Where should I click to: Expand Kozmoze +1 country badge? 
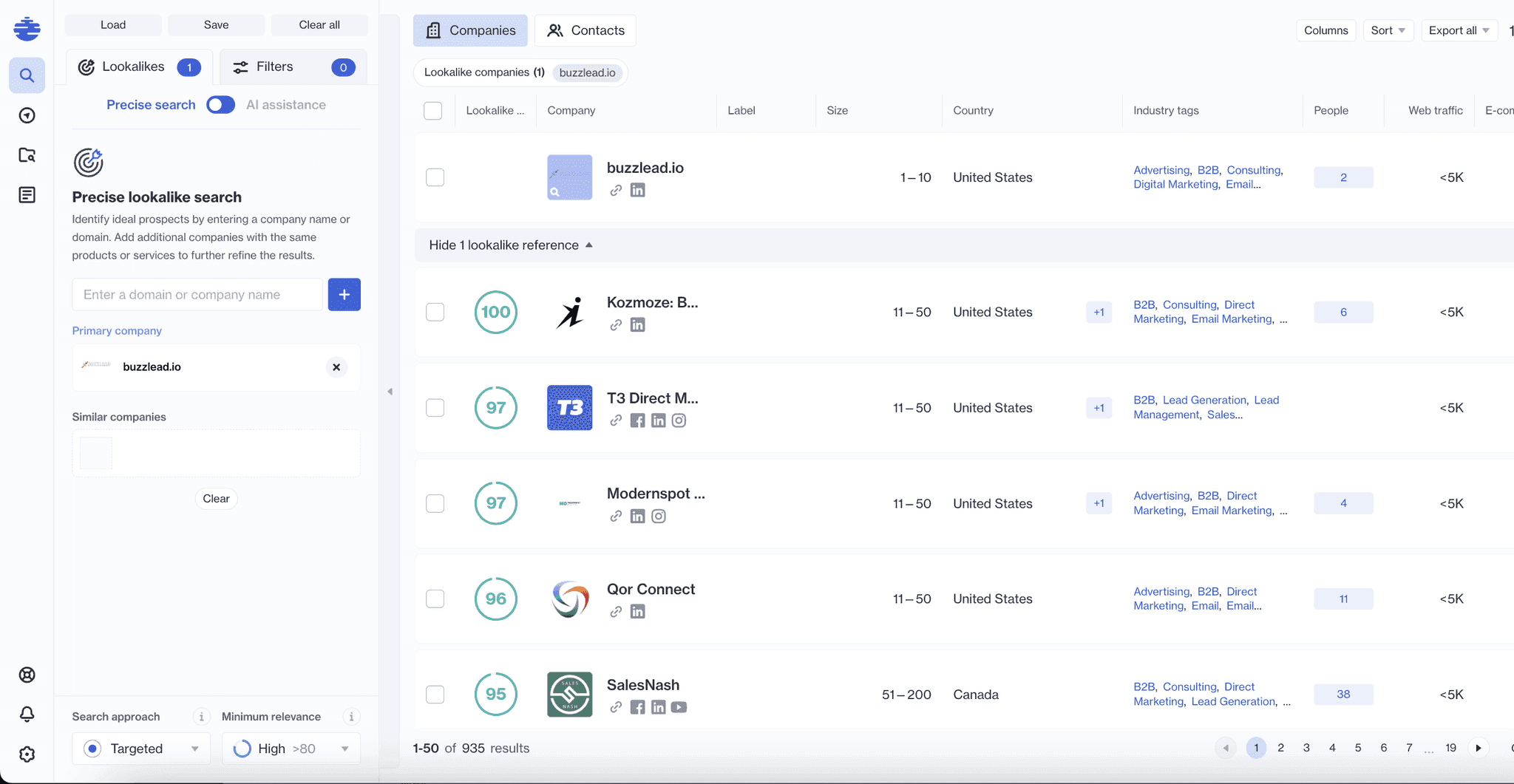pyautogui.click(x=1099, y=312)
